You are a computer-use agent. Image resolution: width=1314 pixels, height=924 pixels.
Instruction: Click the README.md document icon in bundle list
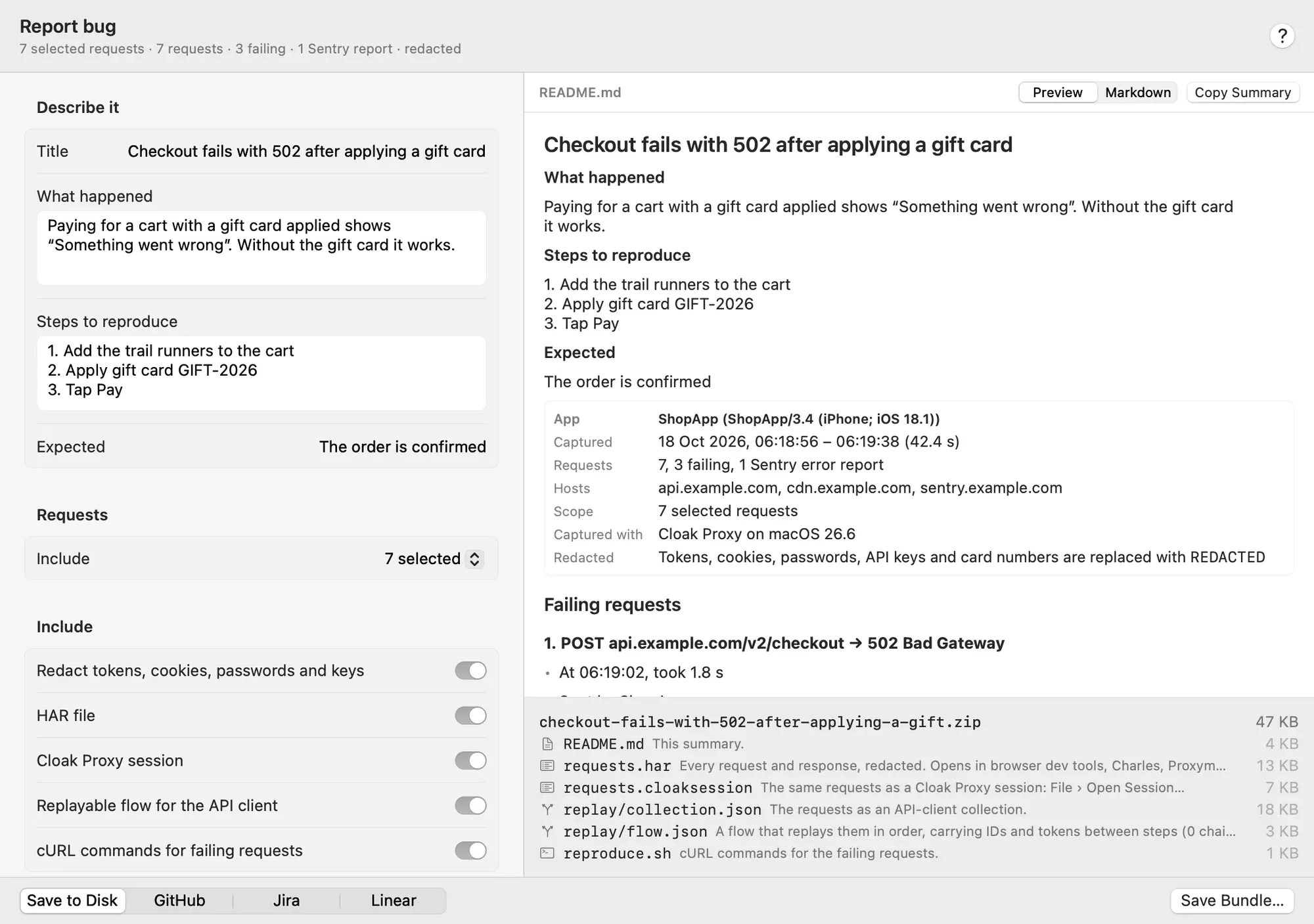coord(547,744)
